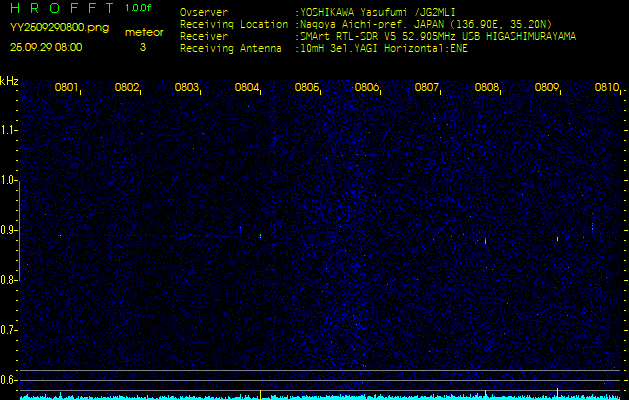Click the HROFFT title text
The height and width of the screenshot is (400, 629).
(62, 8)
